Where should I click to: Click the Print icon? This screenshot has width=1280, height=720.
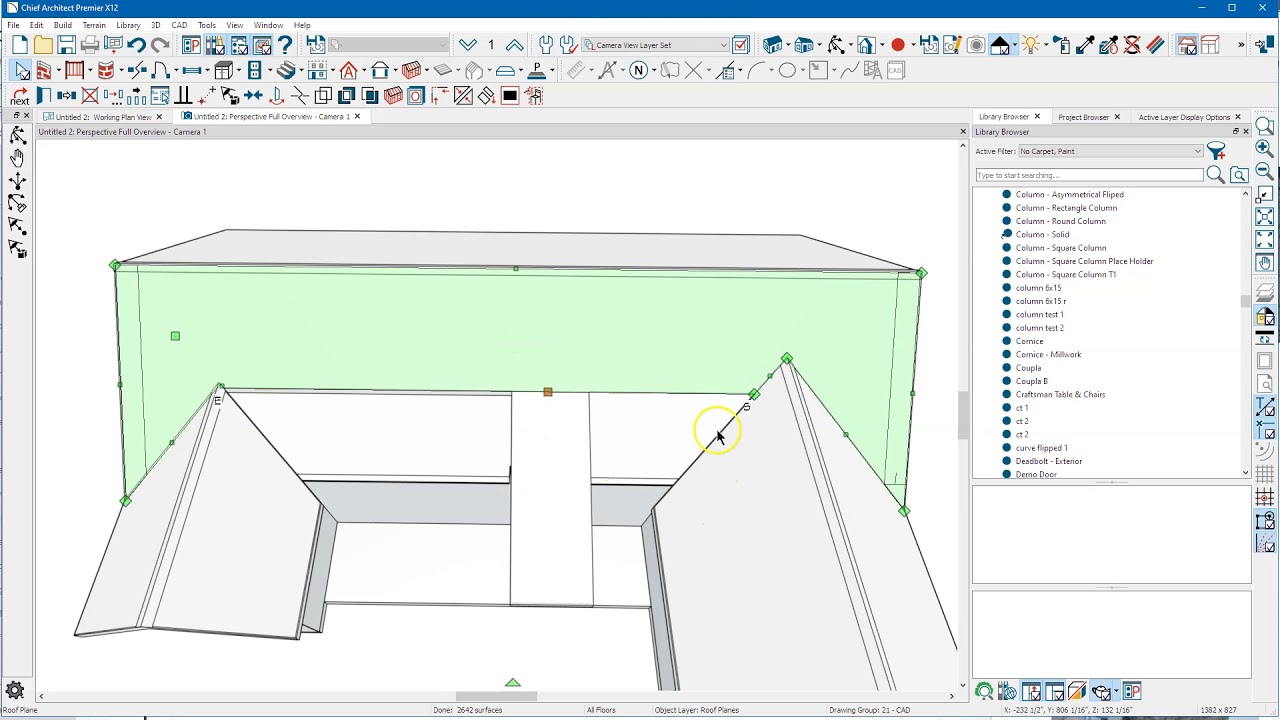tap(90, 45)
